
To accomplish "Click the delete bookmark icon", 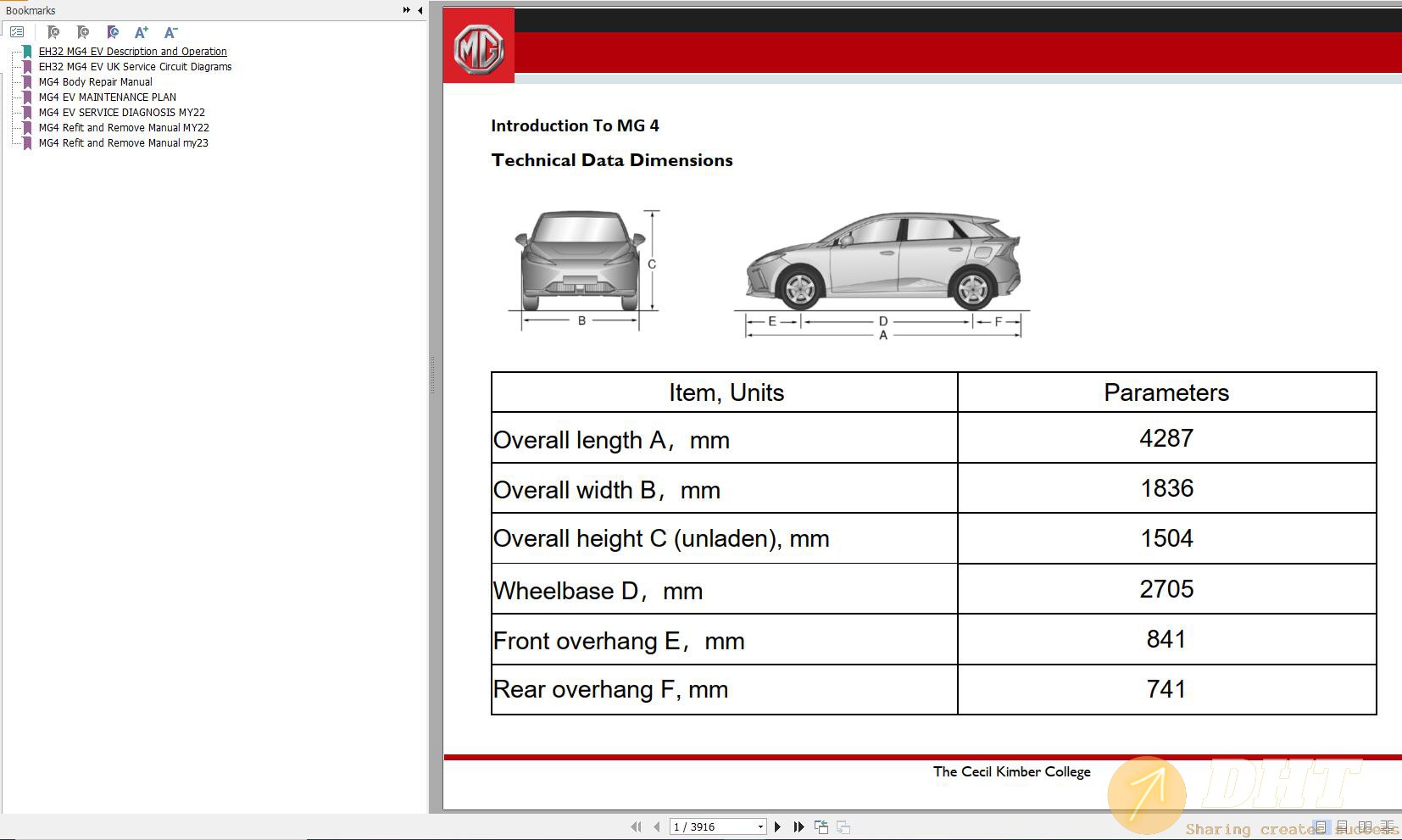I will [x=53, y=32].
